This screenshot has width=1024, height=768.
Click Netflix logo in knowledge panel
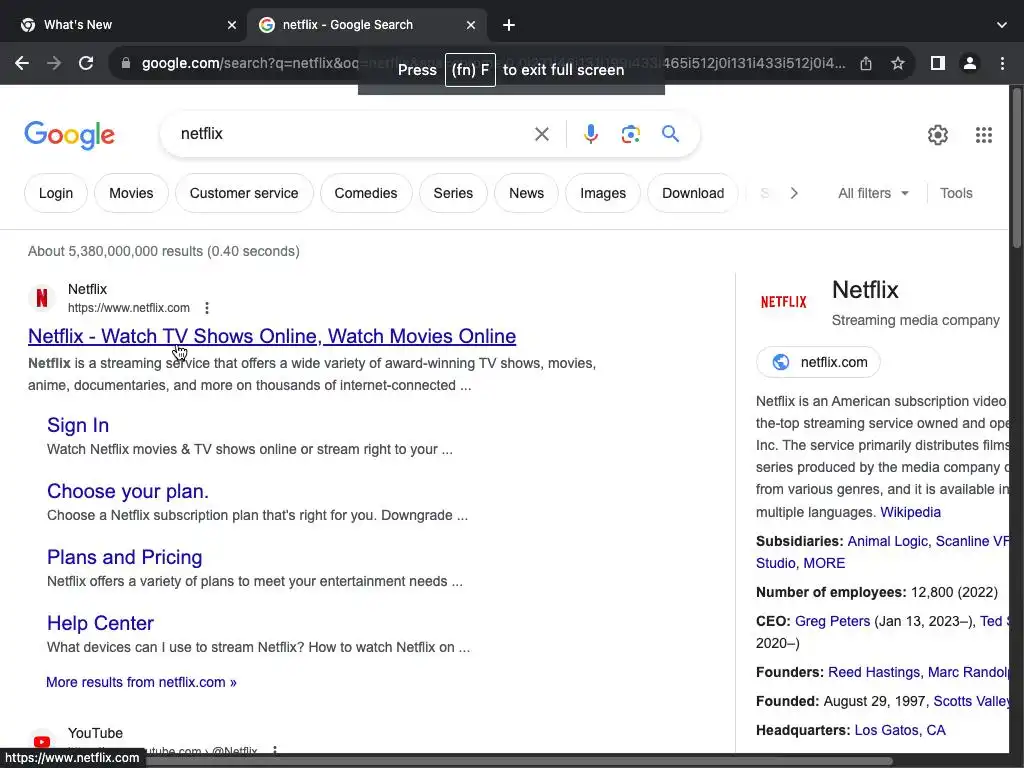tap(783, 302)
